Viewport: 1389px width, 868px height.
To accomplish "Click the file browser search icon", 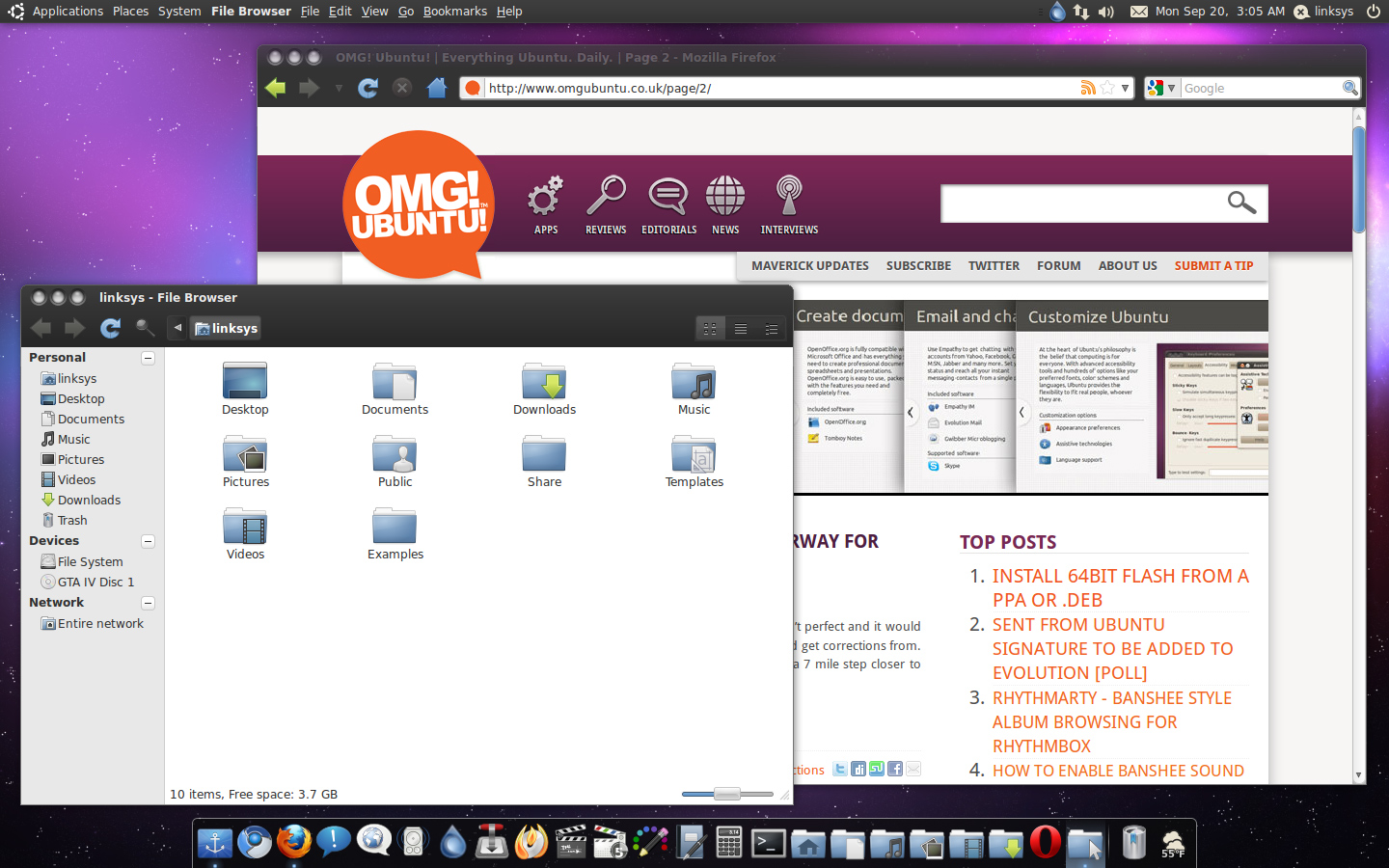I will (146, 328).
